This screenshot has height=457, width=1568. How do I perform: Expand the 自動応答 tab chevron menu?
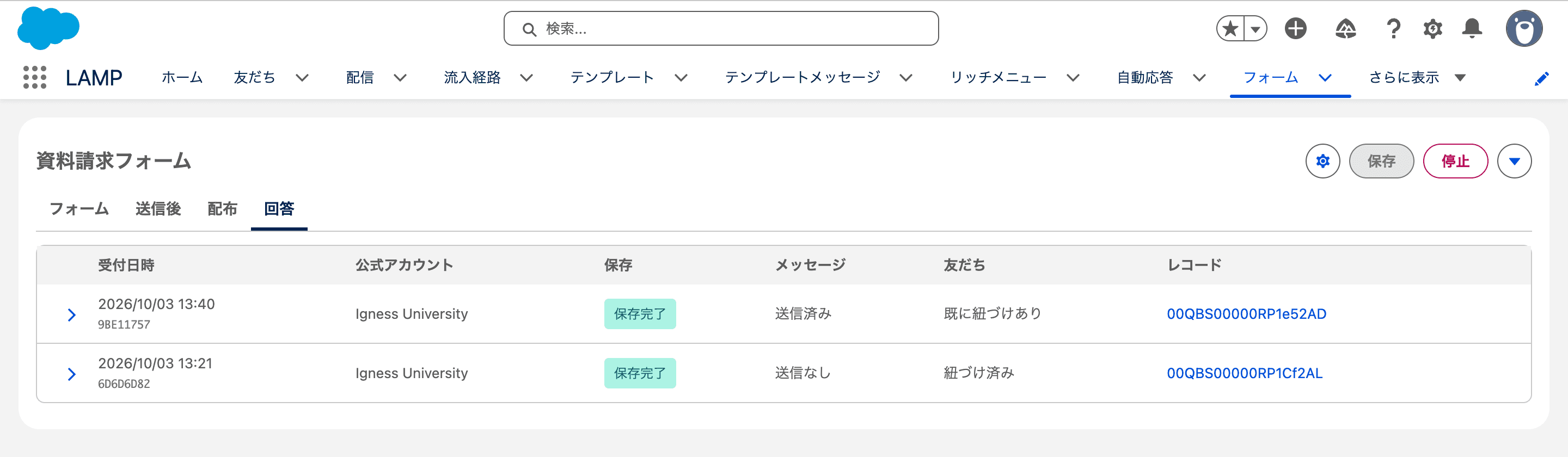[1199, 78]
